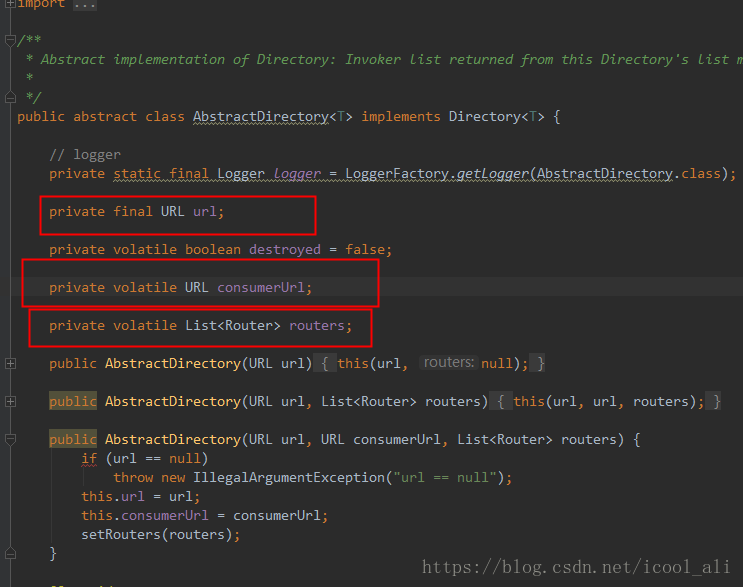Screen dimensions: 743x587
Task: Click the LoggerFactory class reference
Action: (x=397, y=173)
